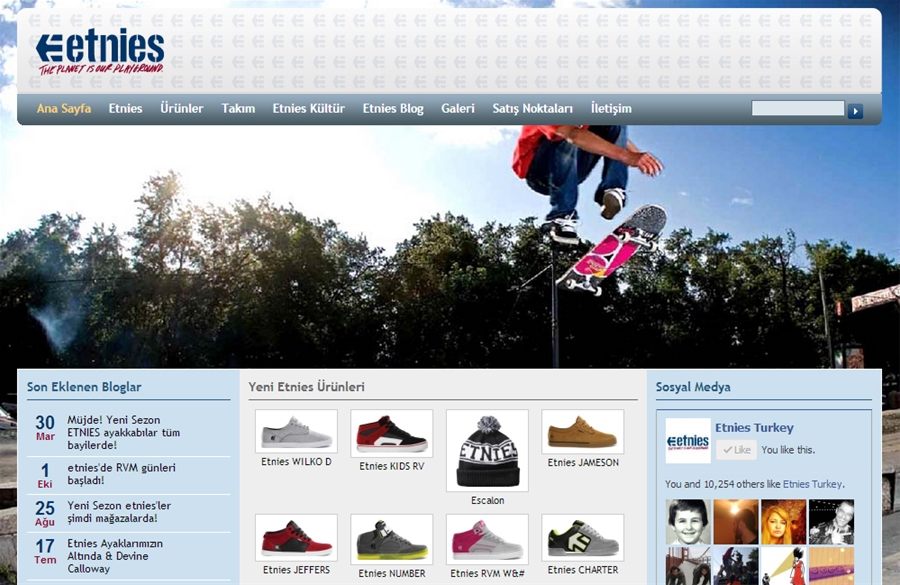Open blog post Yeni Sezon etnies'ler şimdi mağazalarda
The height and width of the screenshot is (585, 900).
click(119, 512)
